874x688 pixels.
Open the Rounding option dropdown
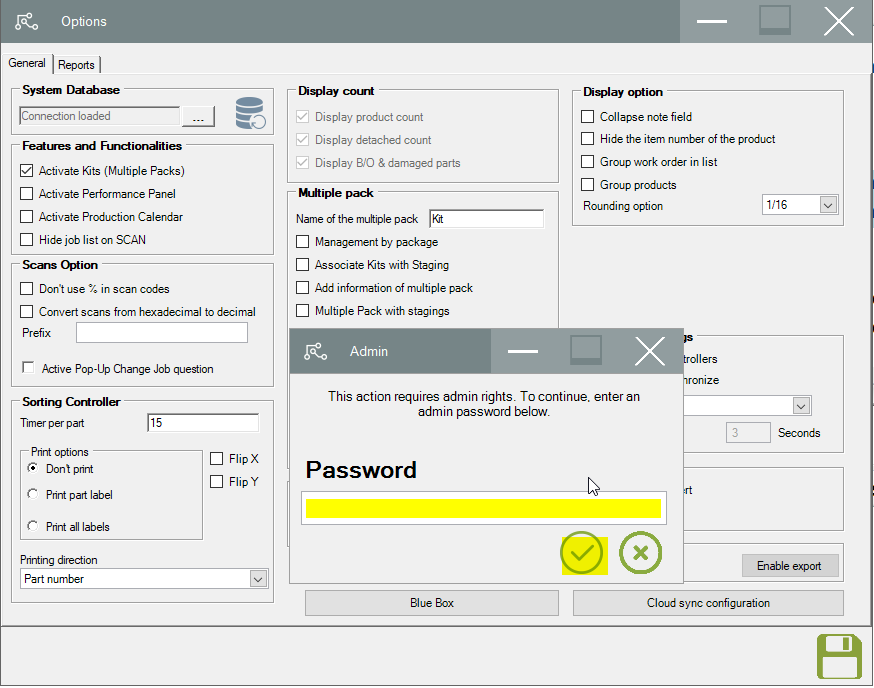coord(828,205)
